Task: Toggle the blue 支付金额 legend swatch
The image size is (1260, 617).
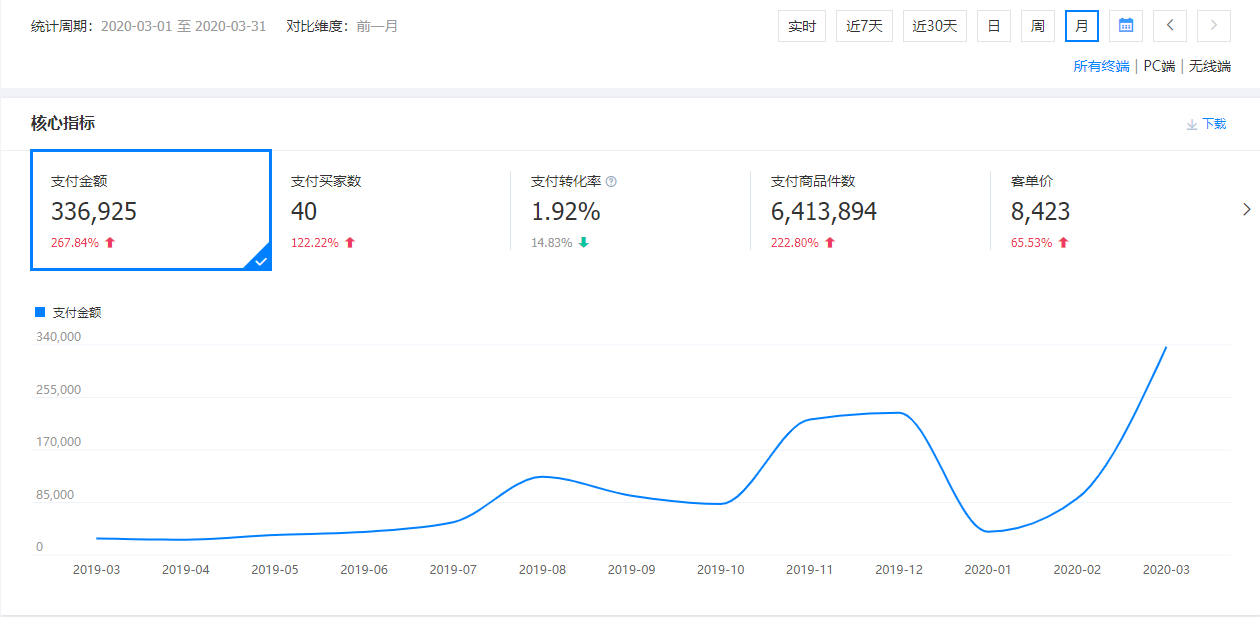Action: [x=40, y=312]
